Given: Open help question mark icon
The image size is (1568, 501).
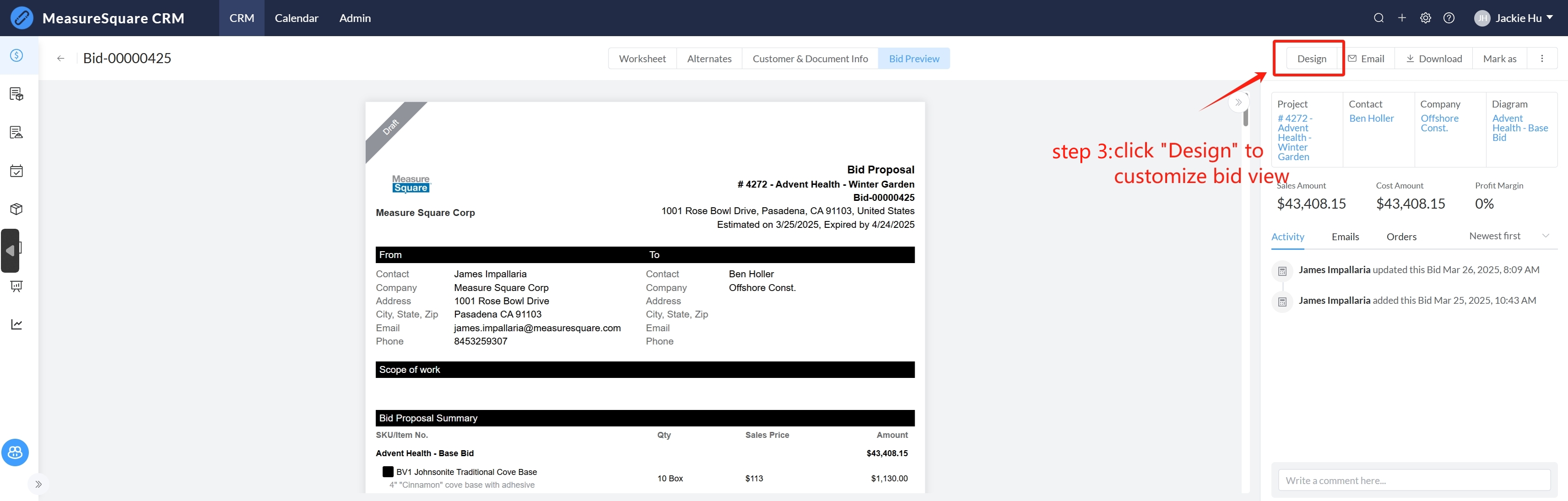Looking at the screenshot, I should 1449,18.
